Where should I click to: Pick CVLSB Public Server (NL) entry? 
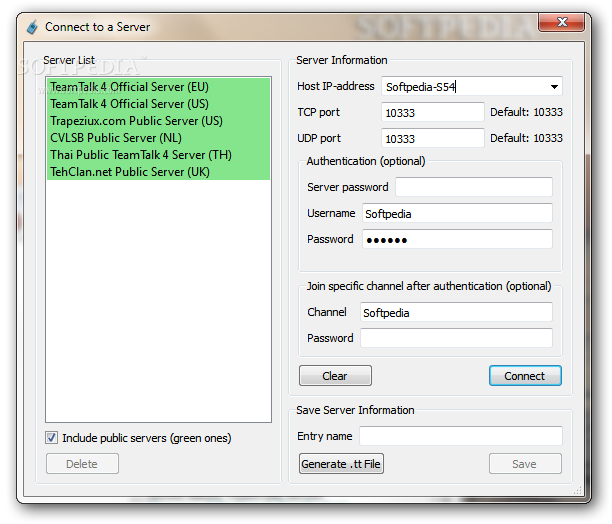pos(158,138)
